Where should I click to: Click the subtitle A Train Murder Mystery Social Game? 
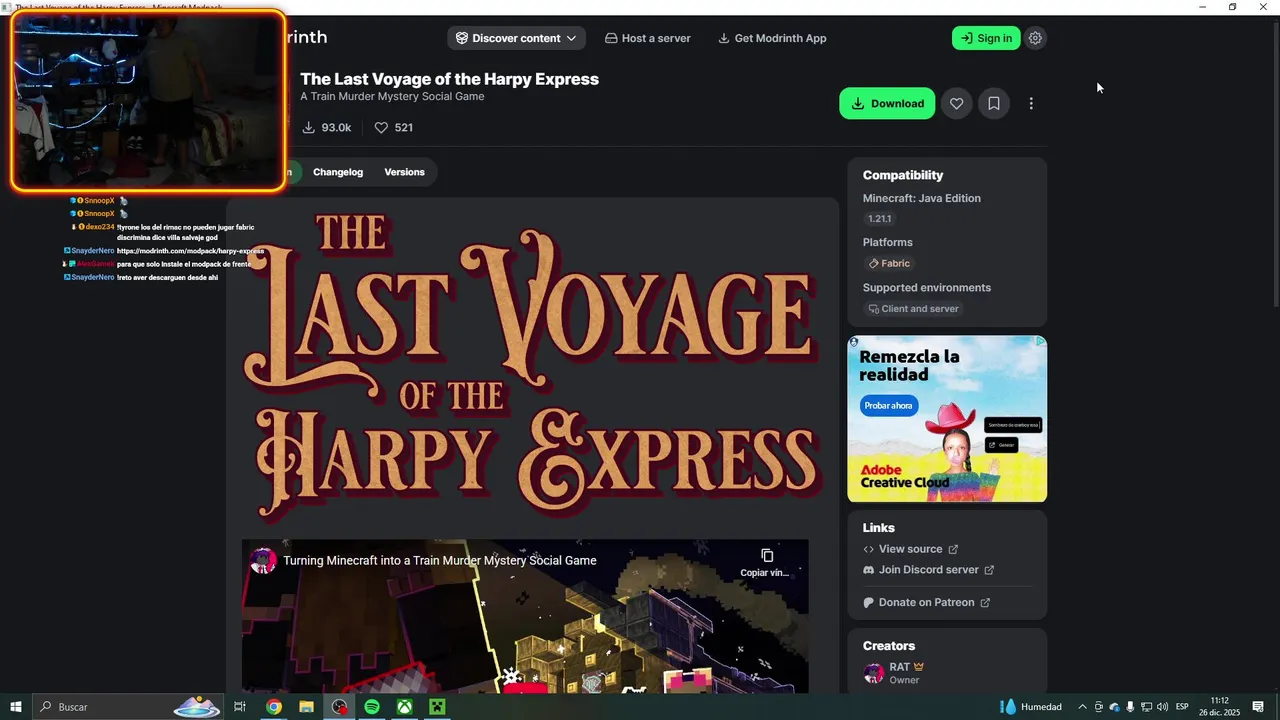coord(392,97)
